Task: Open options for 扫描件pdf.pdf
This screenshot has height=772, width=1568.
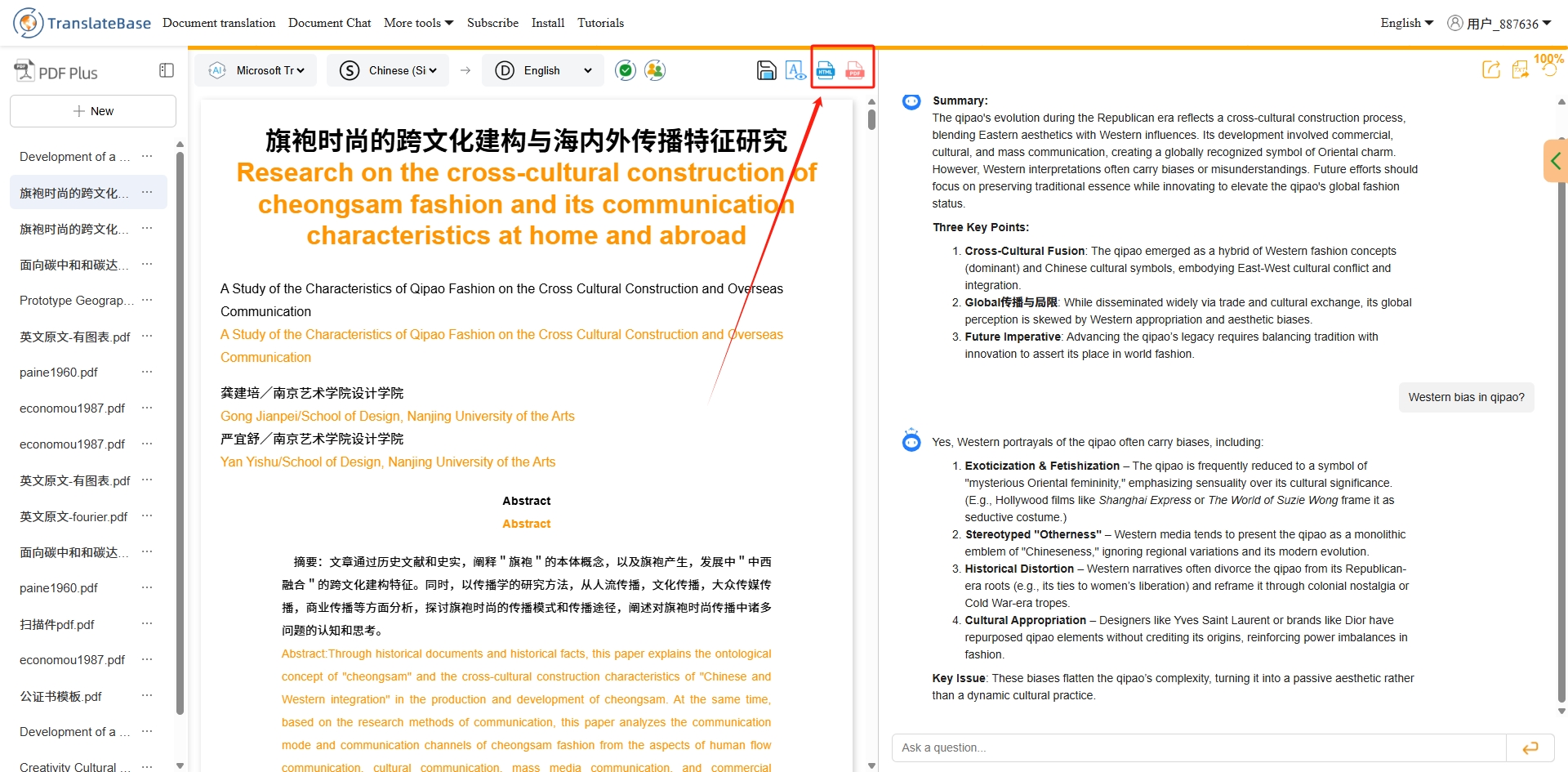Action: (x=147, y=623)
